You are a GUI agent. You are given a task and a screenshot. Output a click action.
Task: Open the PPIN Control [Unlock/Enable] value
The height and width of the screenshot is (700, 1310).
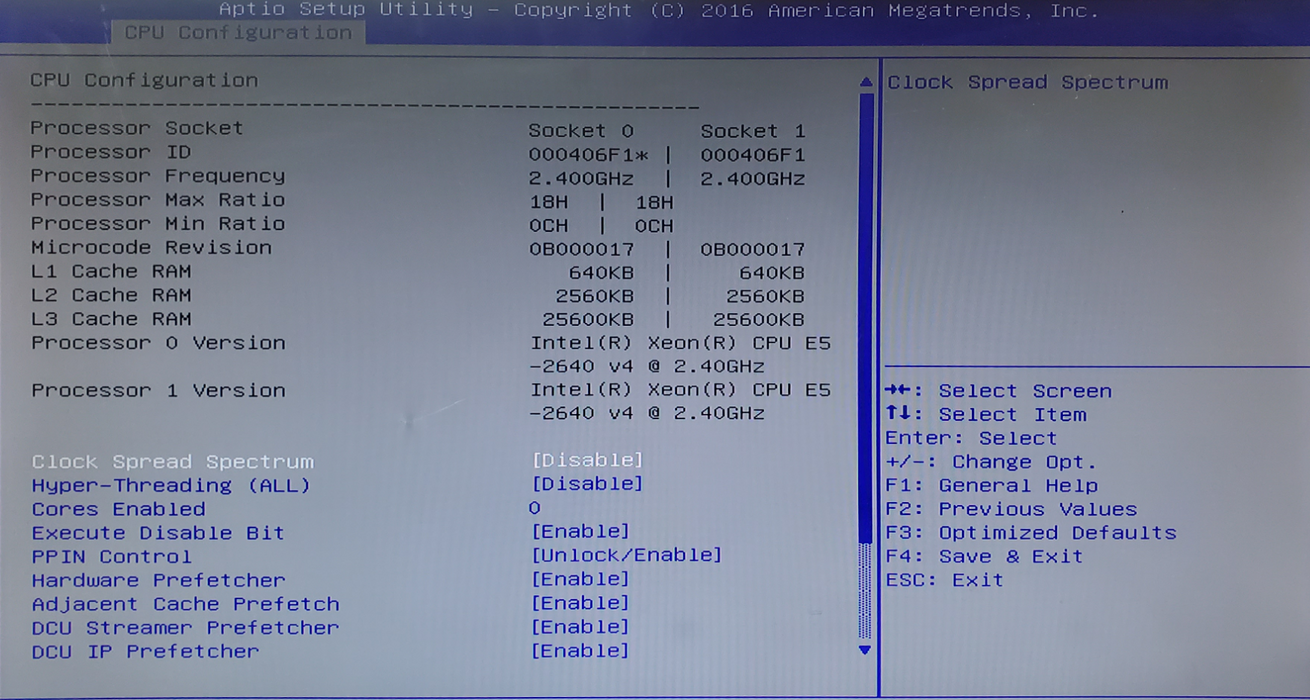(x=626, y=555)
